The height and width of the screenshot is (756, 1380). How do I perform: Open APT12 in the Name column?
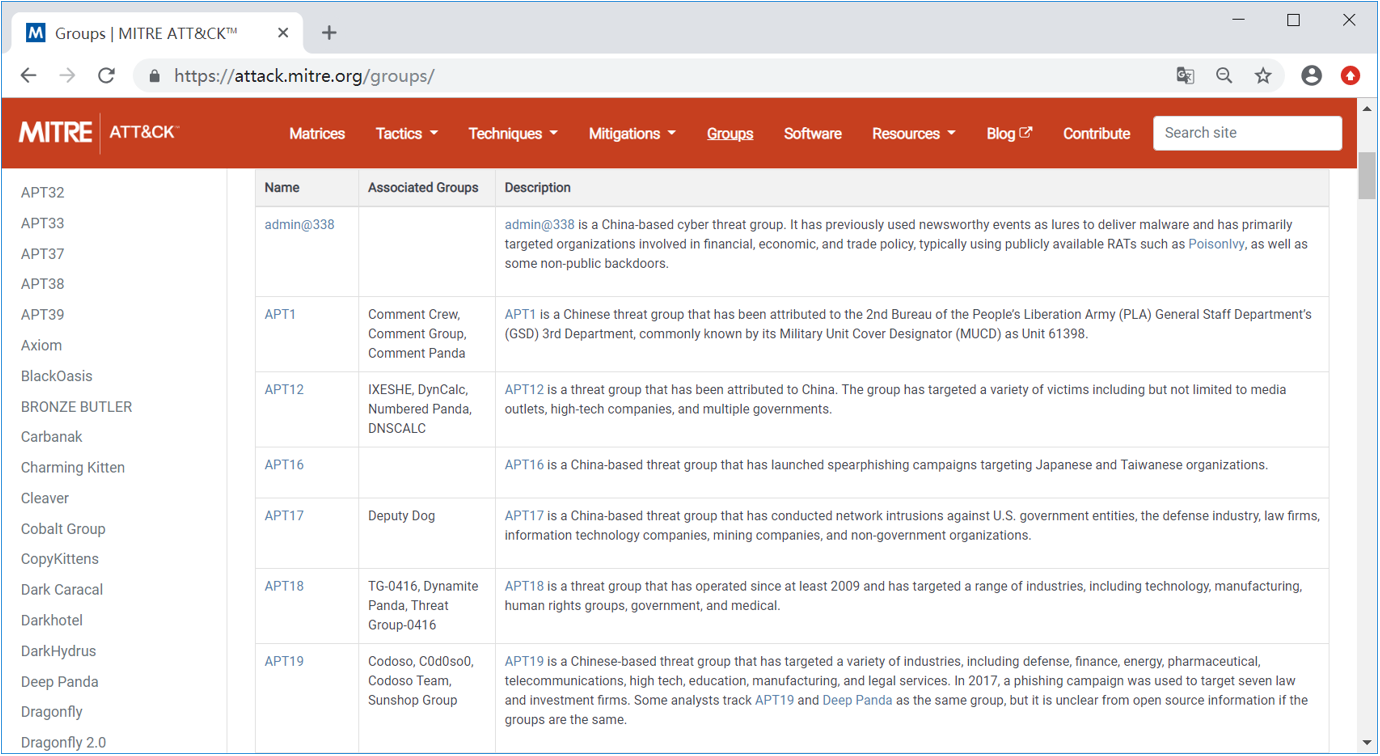(x=284, y=389)
